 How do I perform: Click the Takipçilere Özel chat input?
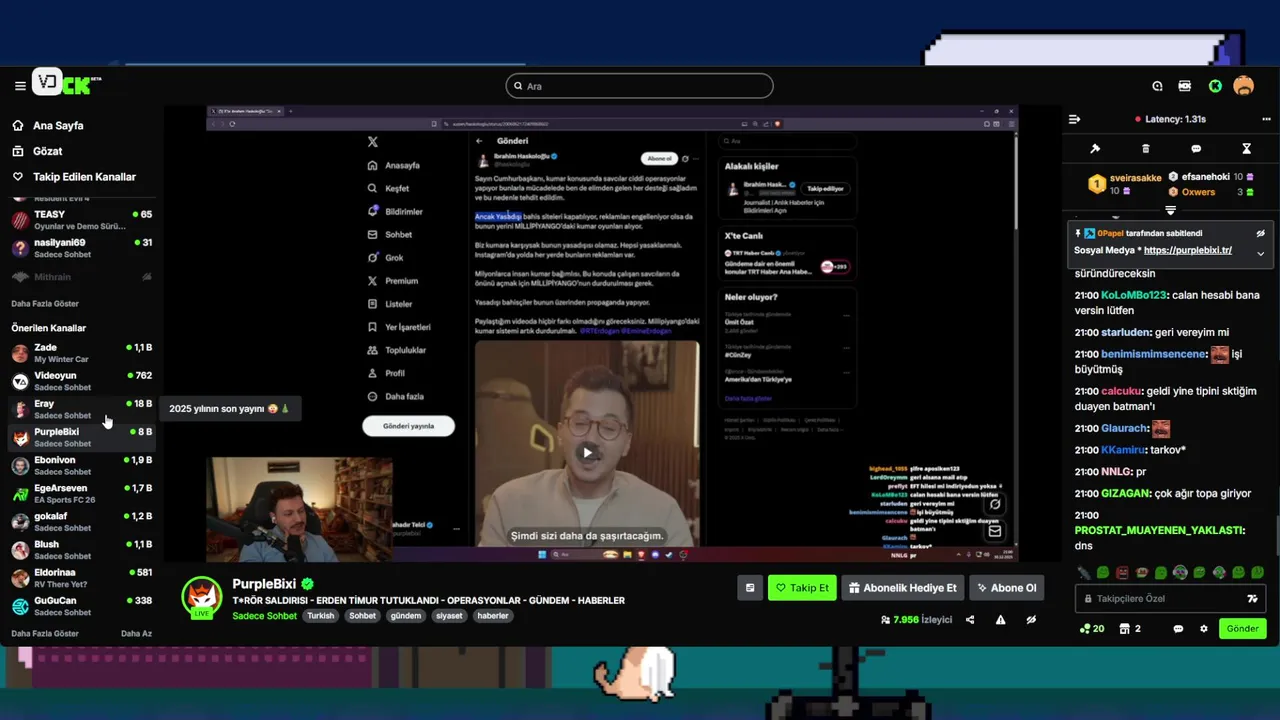coord(1170,599)
